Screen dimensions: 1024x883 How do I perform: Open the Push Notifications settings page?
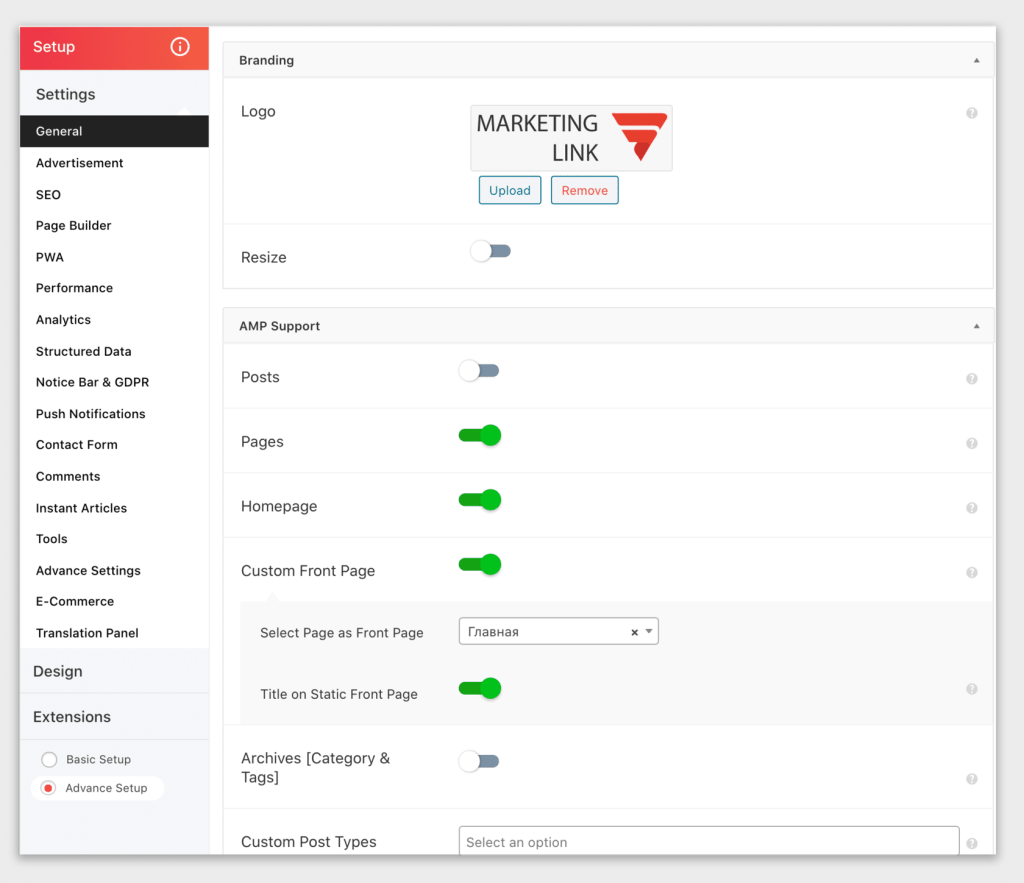(90, 413)
